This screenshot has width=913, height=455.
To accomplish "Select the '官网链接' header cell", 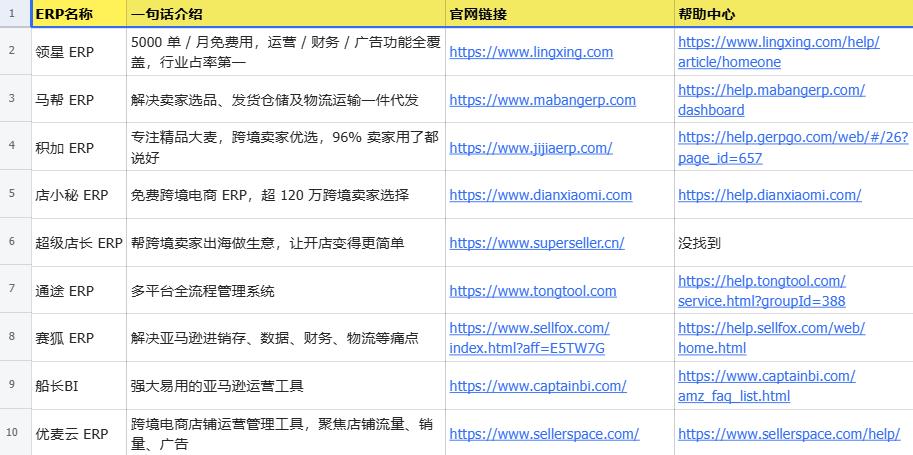I will click(560, 14).
